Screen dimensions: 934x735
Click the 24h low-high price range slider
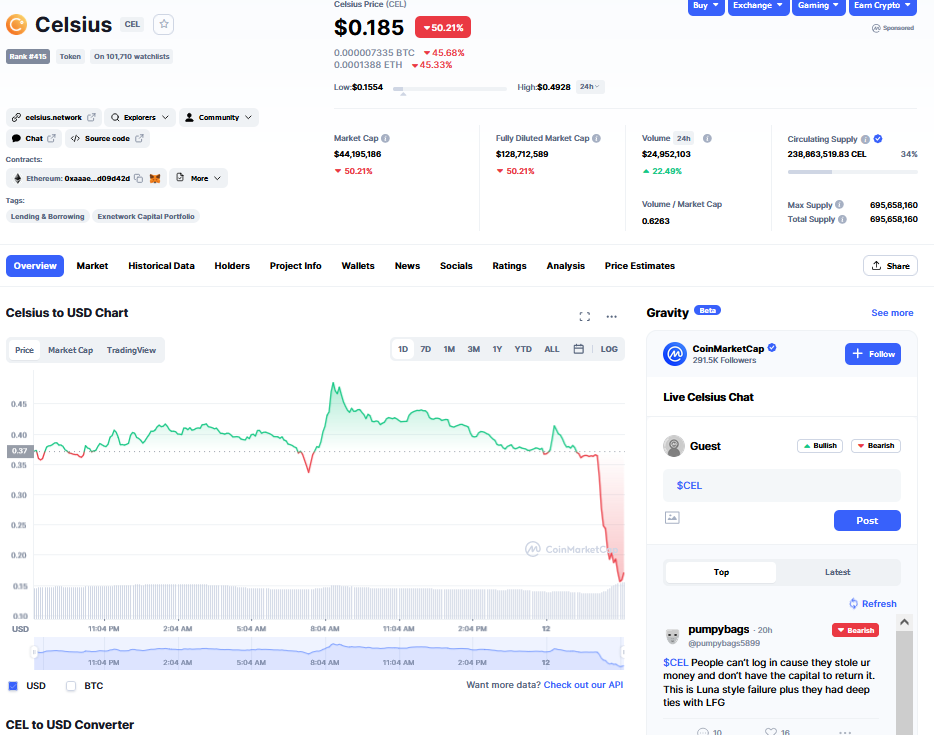[x=450, y=89]
